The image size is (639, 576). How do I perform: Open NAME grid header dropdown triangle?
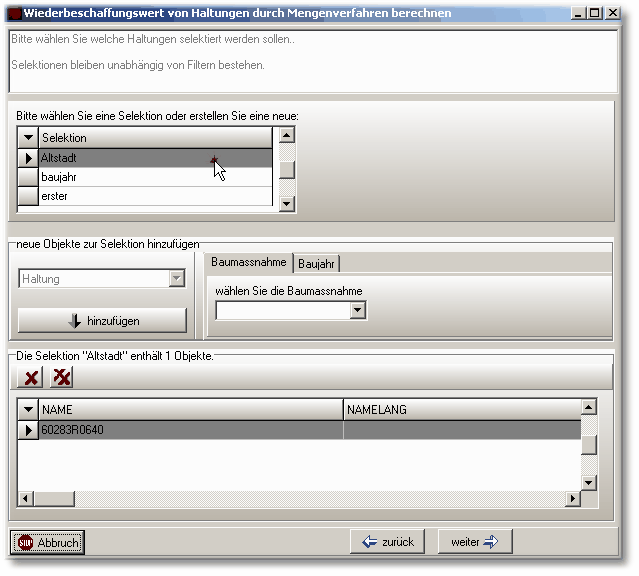pyautogui.click(x=28, y=410)
